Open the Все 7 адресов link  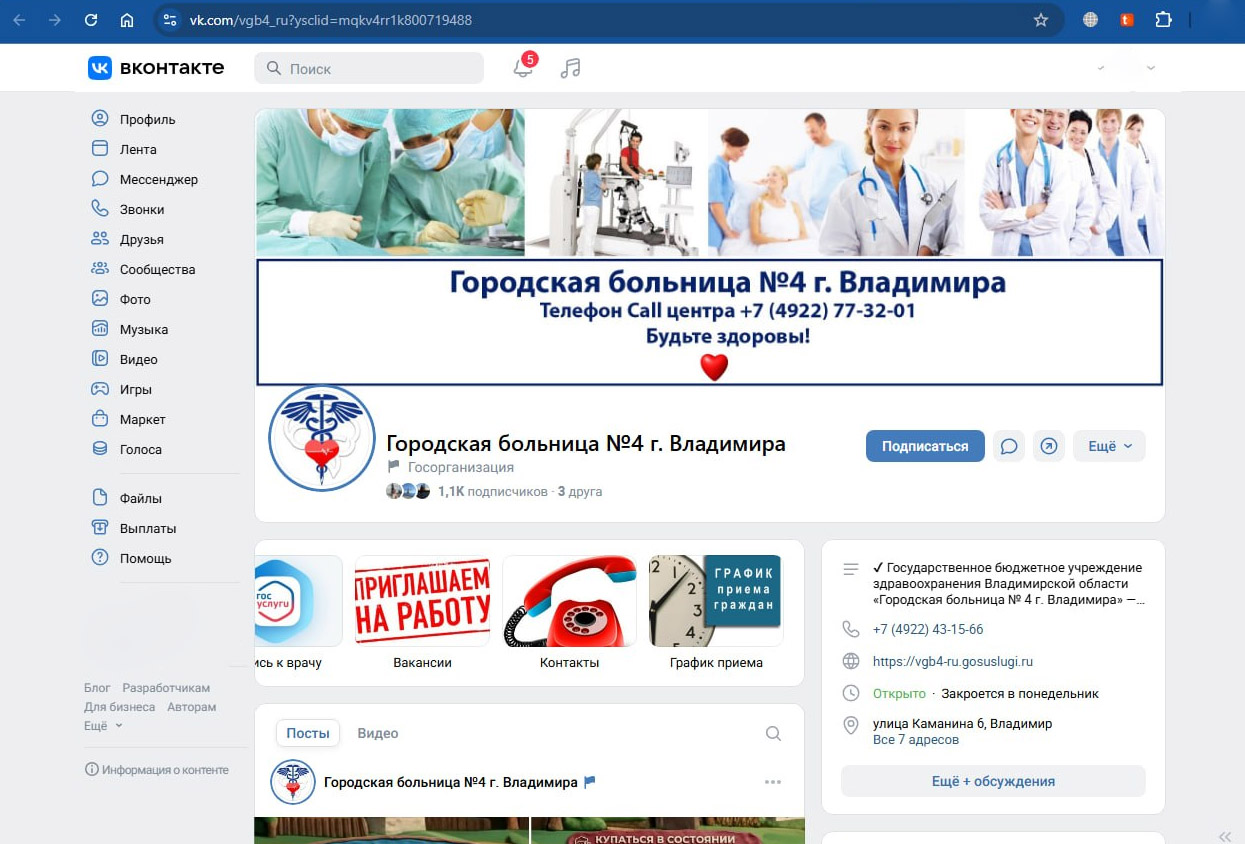[916, 740]
